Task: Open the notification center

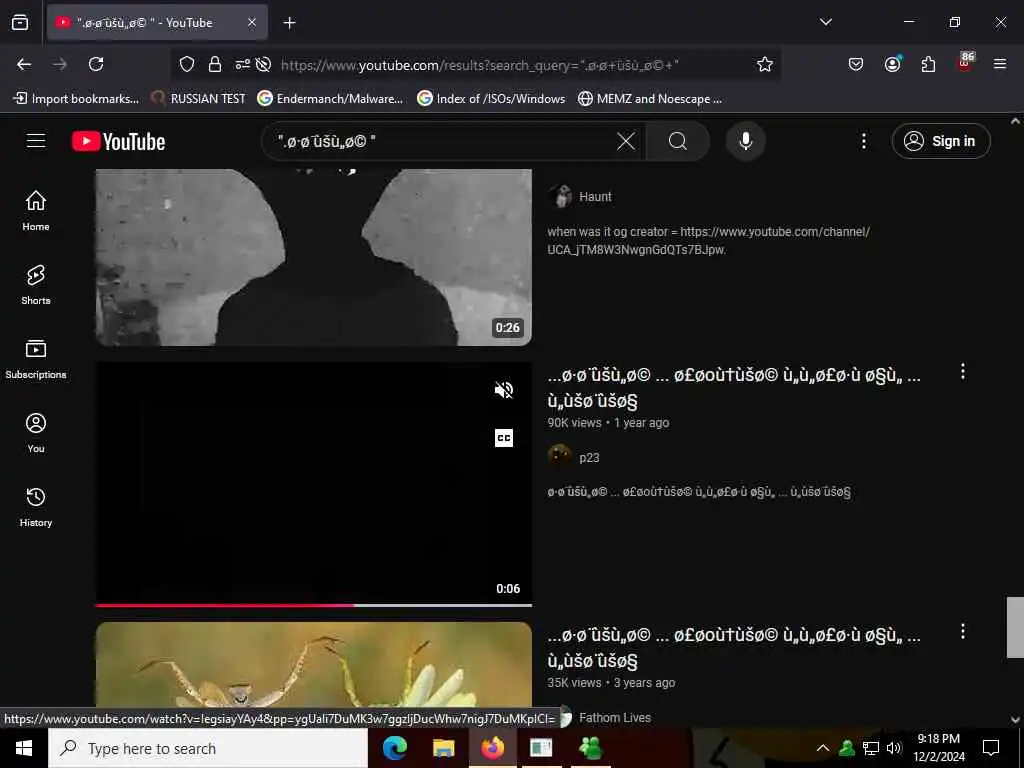Action: pyautogui.click(x=991, y=748)
